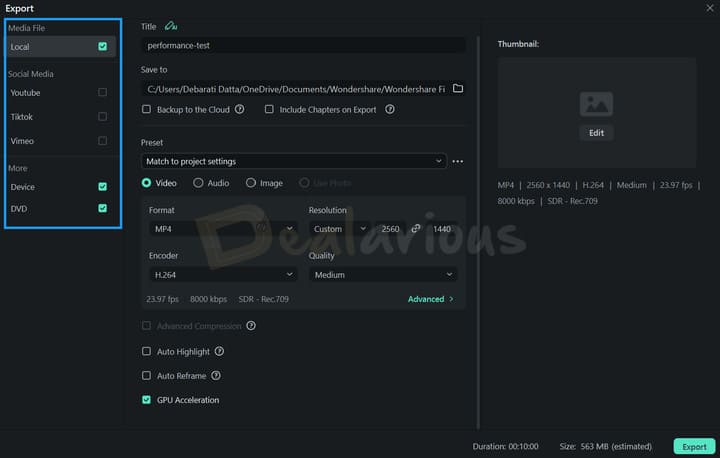
Task: Enable the Youtube export checkbox
Action: [102, 92]
